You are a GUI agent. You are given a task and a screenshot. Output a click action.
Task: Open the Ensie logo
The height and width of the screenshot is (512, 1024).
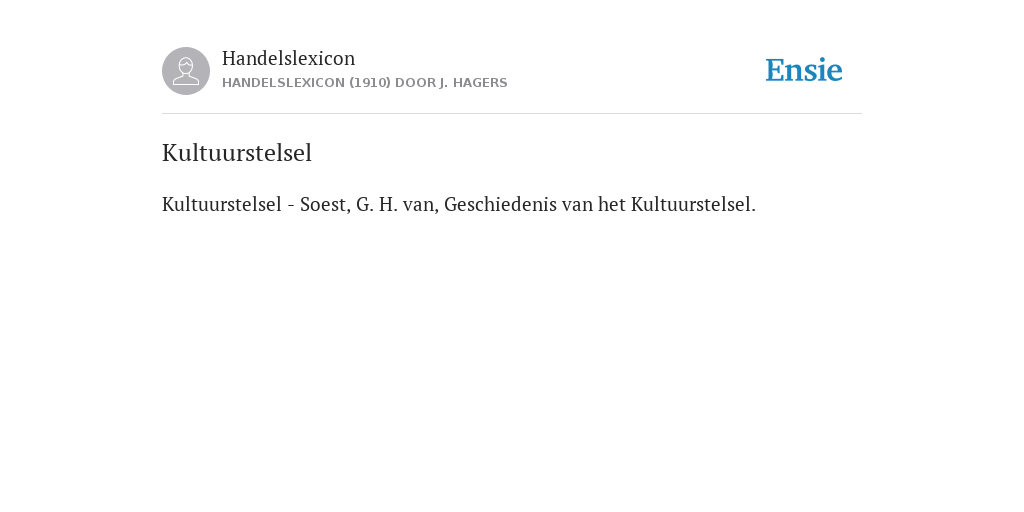click(804, 70)
